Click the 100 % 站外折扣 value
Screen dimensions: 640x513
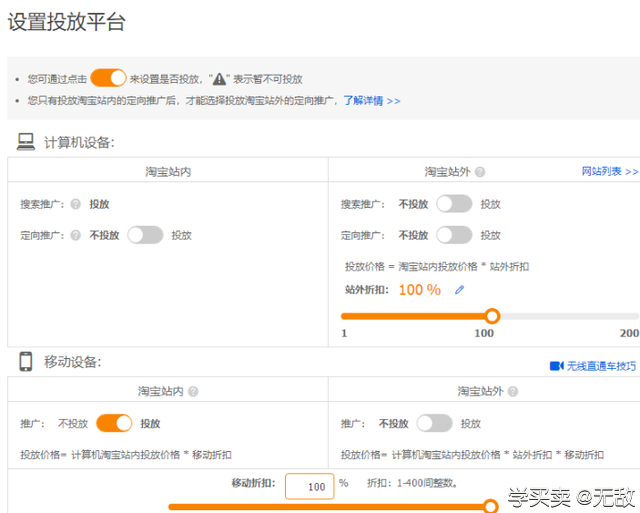(420, 290)
